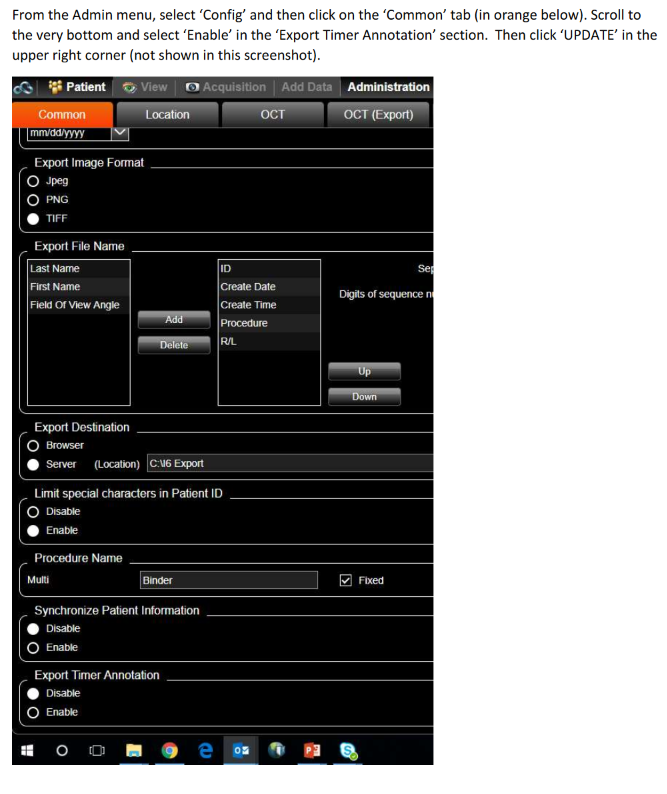Select Create Time in file name list
This screenshot has width=667, height=794.
click(x=269, y=305)
